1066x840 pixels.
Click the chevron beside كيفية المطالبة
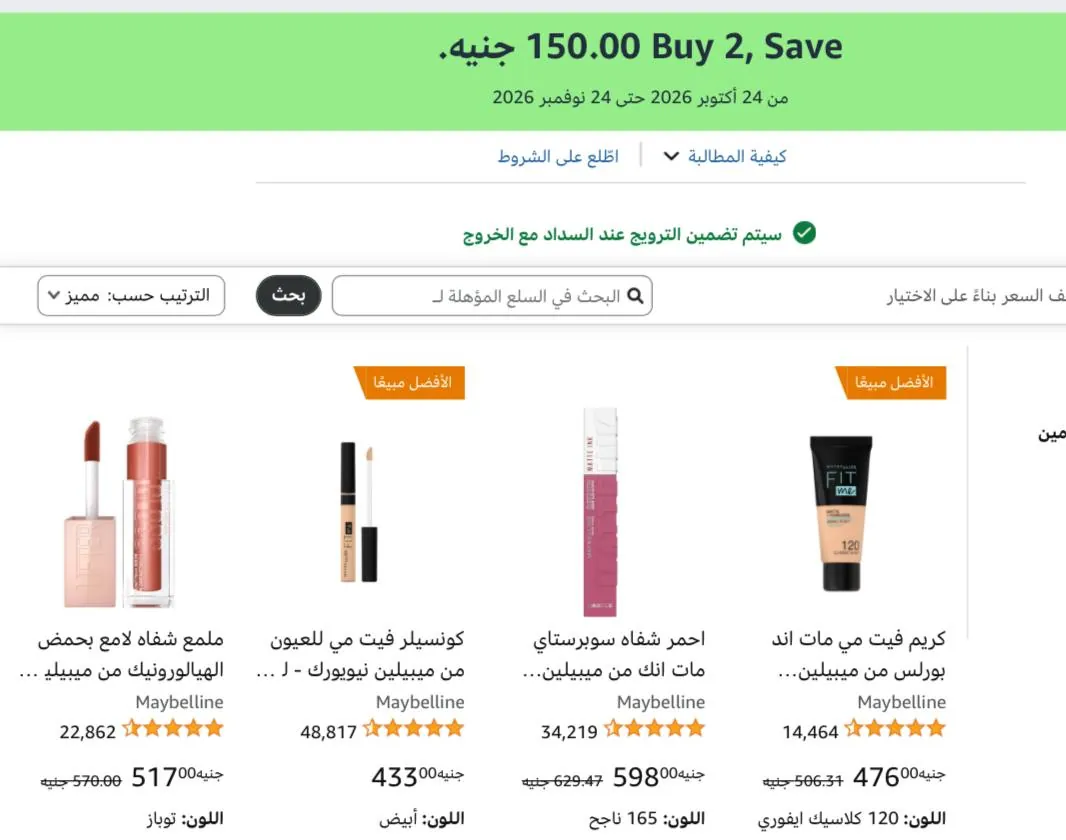671,156
